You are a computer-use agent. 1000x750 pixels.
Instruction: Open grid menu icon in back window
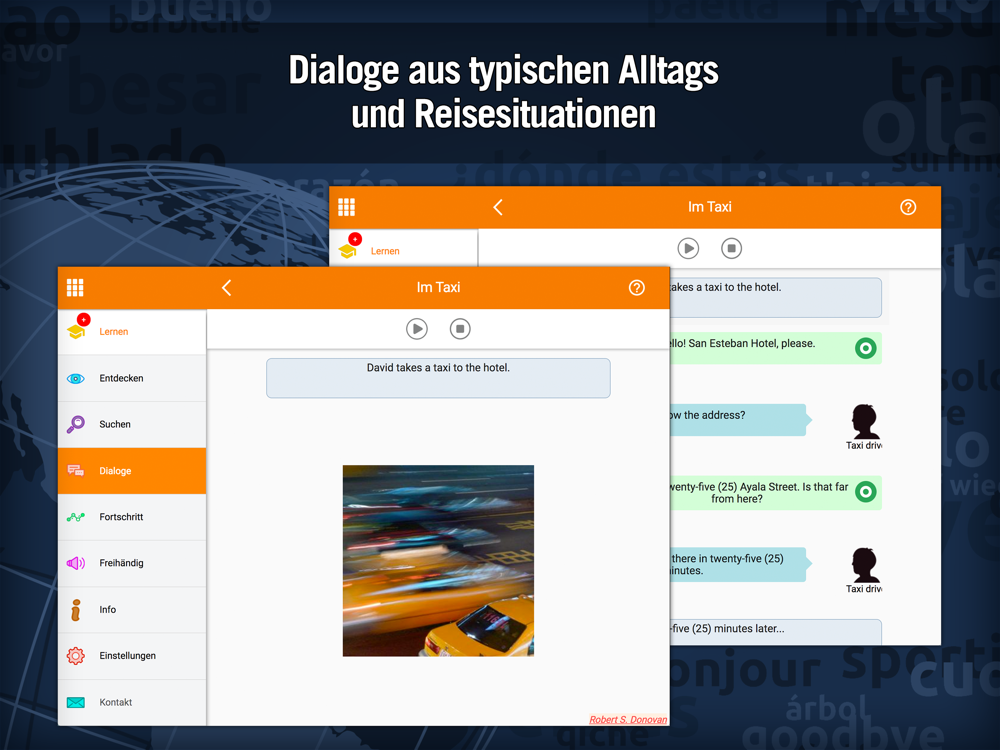click(346, 207)
